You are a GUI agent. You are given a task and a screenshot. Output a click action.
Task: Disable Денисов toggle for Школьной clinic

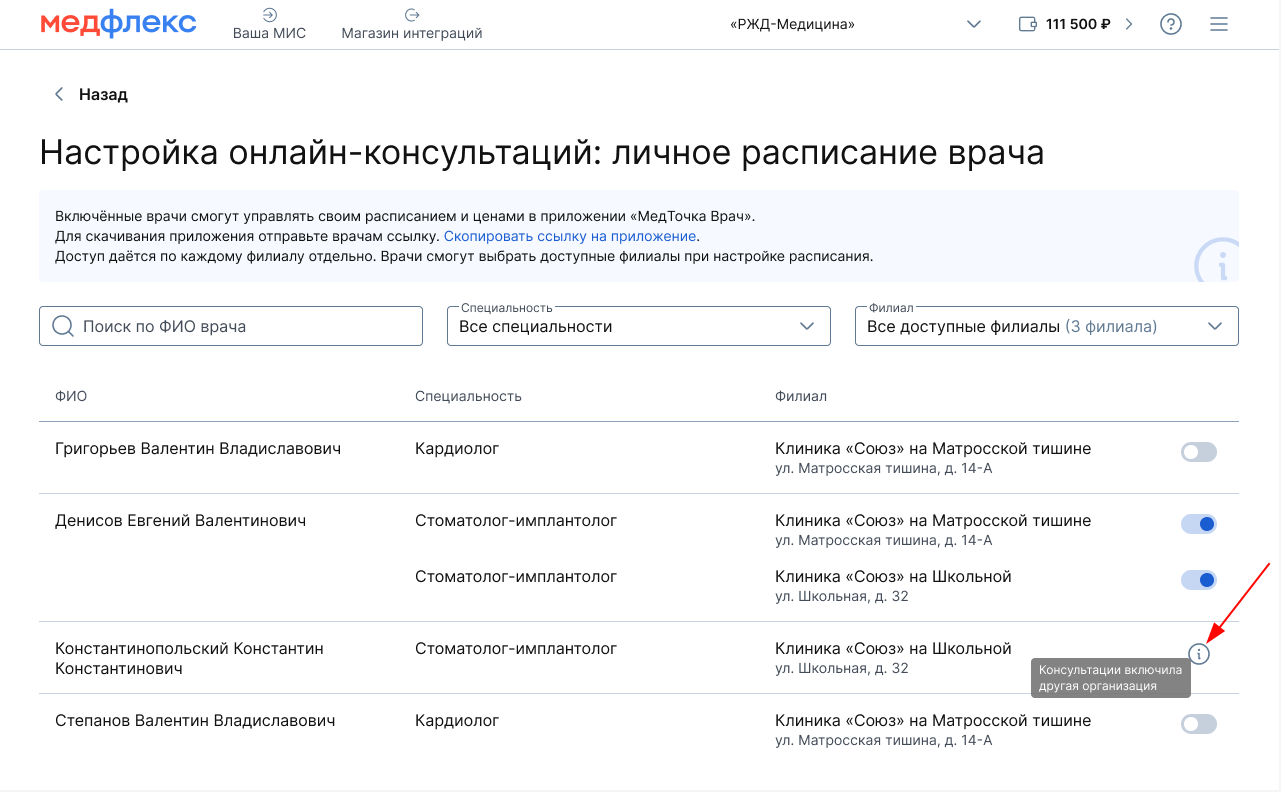pos(1199,580)
